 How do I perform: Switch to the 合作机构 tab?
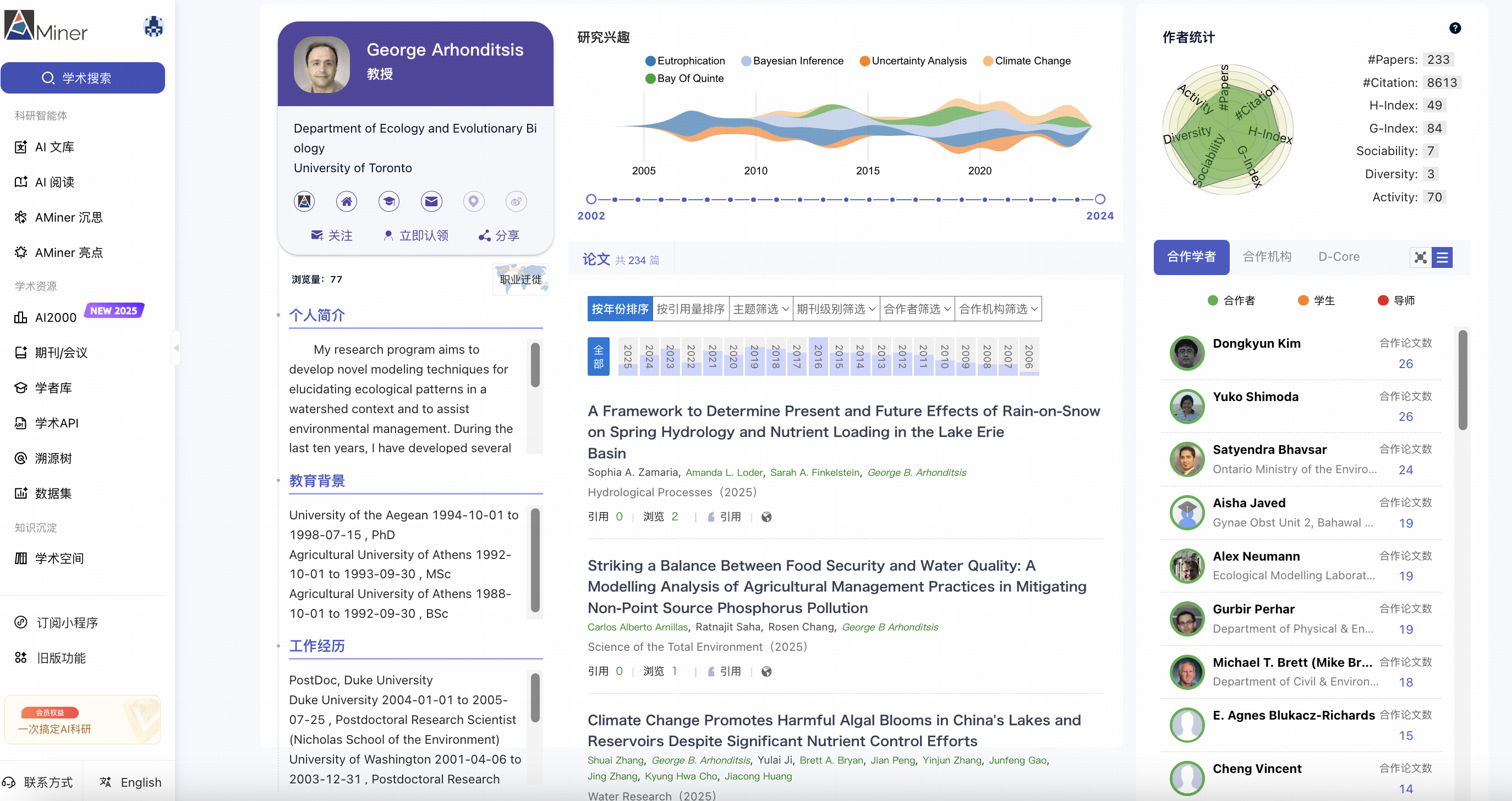coord(1267,256)
